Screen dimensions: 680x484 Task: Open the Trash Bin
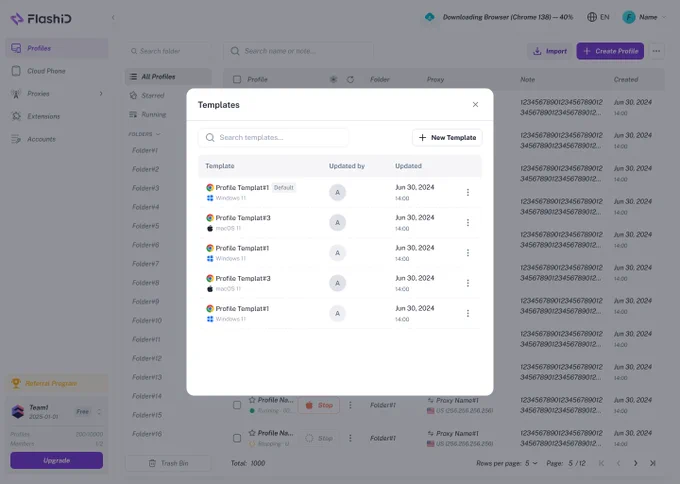(168, 463)
